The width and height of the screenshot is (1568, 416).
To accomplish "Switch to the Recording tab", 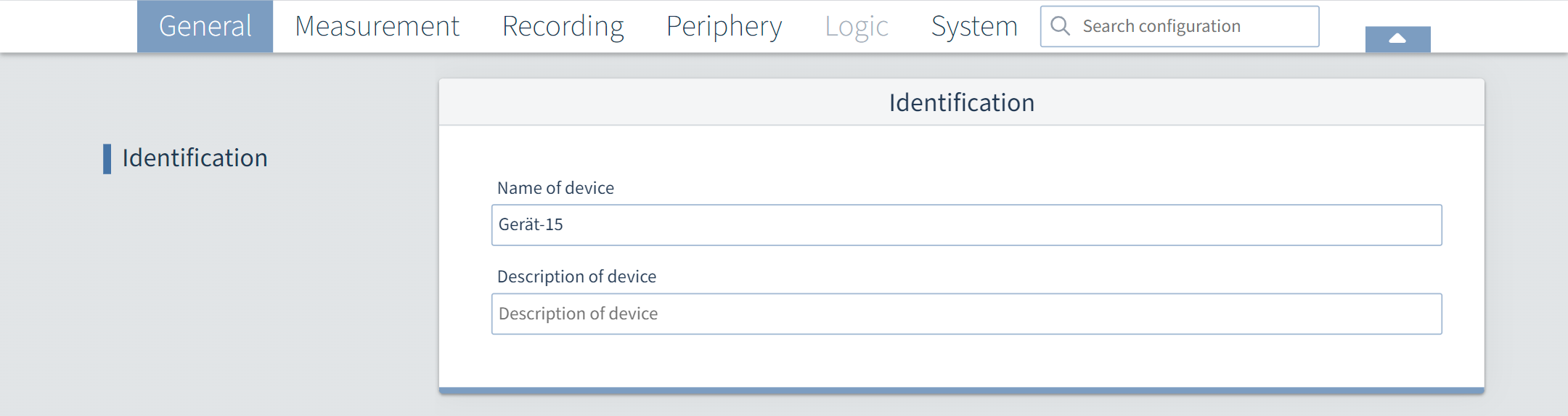I will coord(563,26).
